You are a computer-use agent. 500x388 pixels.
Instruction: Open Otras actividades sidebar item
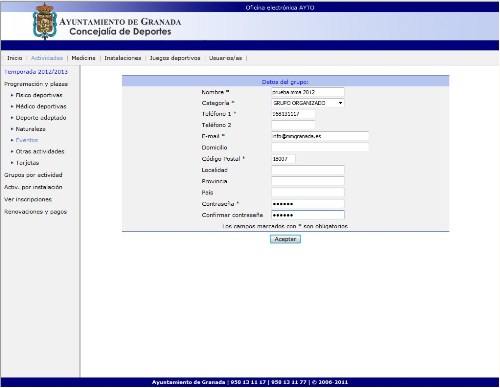(x=40, y=151)
